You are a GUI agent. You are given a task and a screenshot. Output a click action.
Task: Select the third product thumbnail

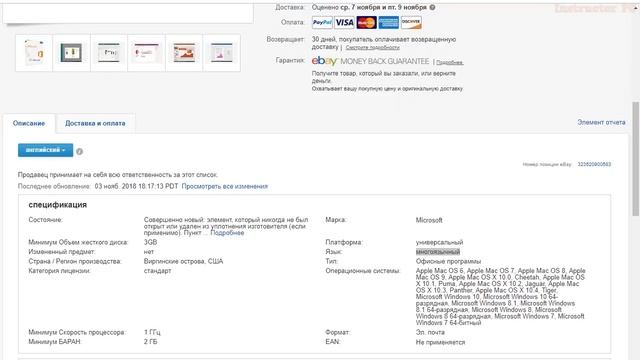pyautogui.click(x=109, y=53)
